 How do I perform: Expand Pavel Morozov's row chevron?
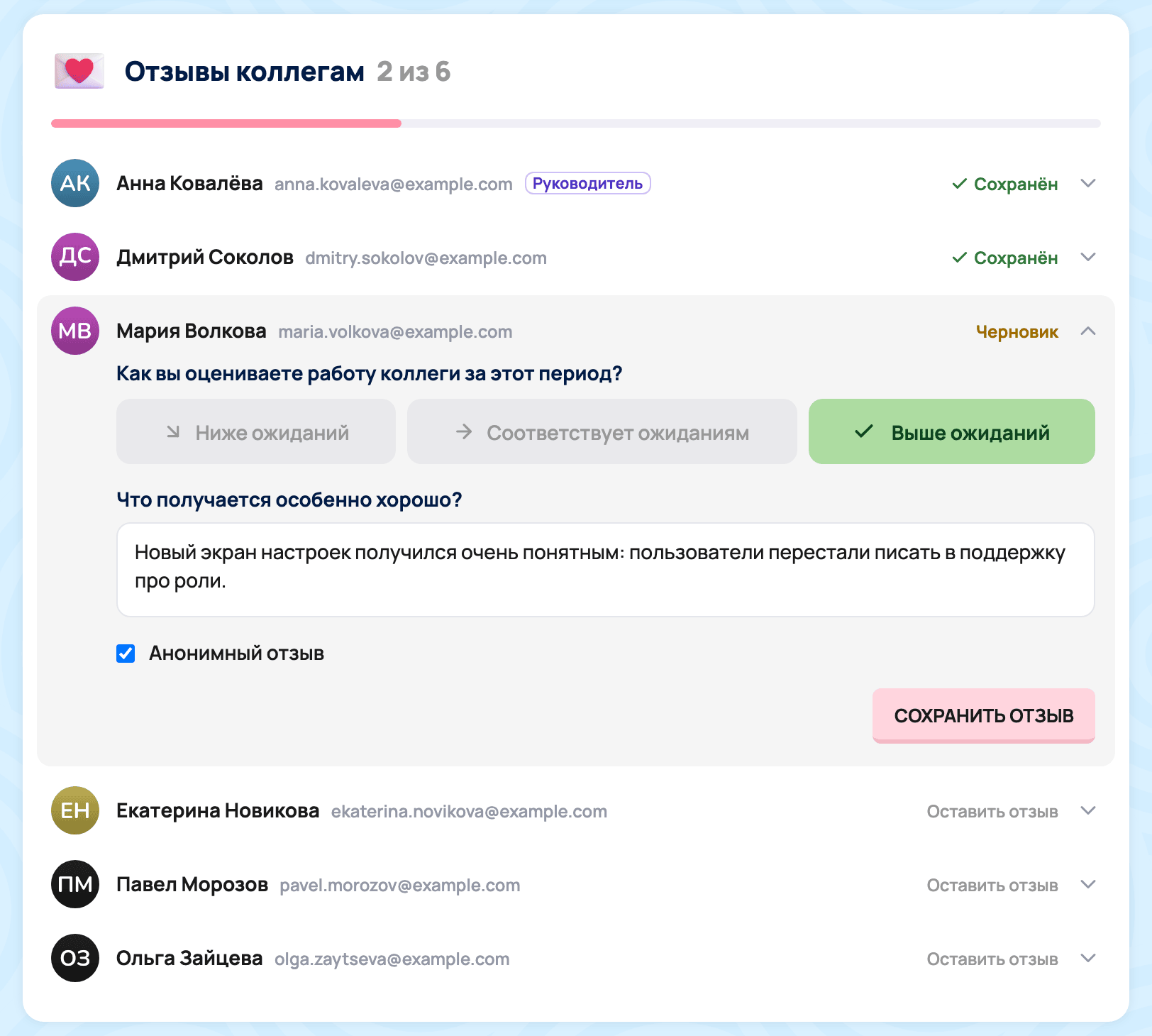1088,884
